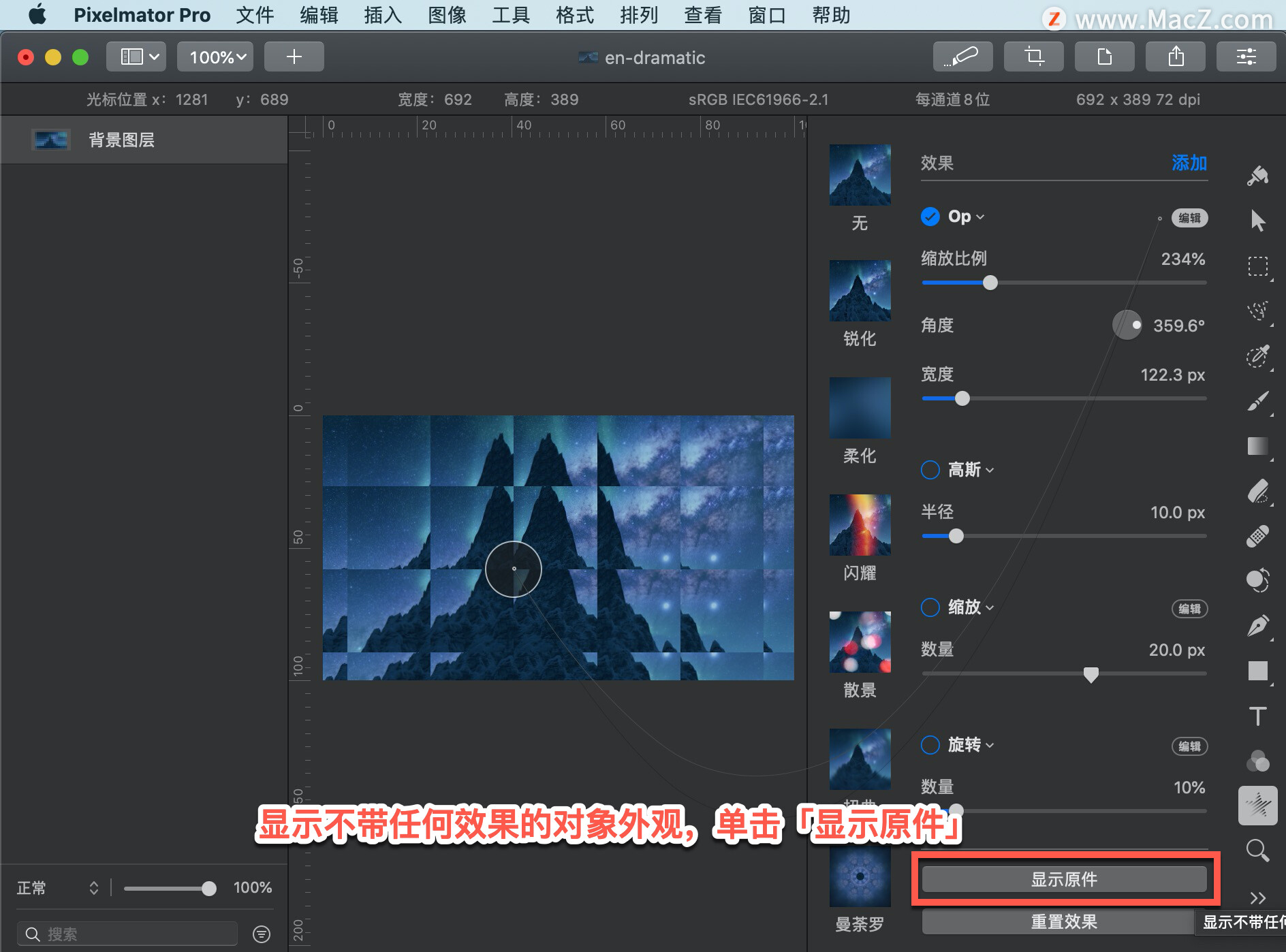Click the 半径 slider handle

pyautogui.click(x=956, y=536)
